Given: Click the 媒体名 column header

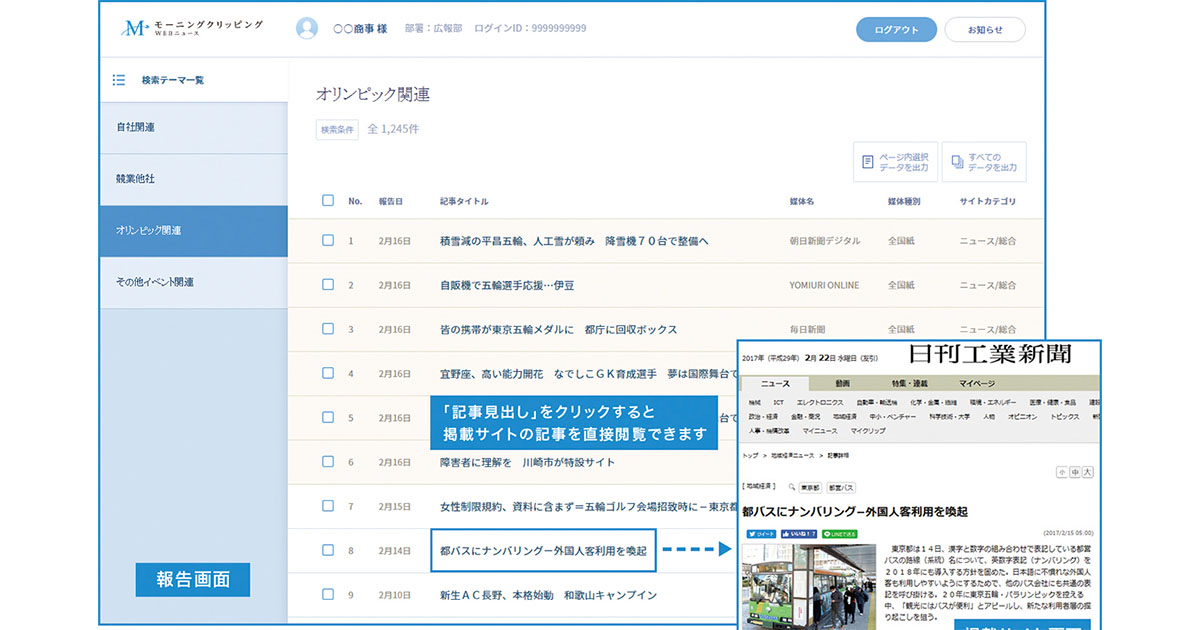Looking at the screenshot, I should tap(802, 201).
